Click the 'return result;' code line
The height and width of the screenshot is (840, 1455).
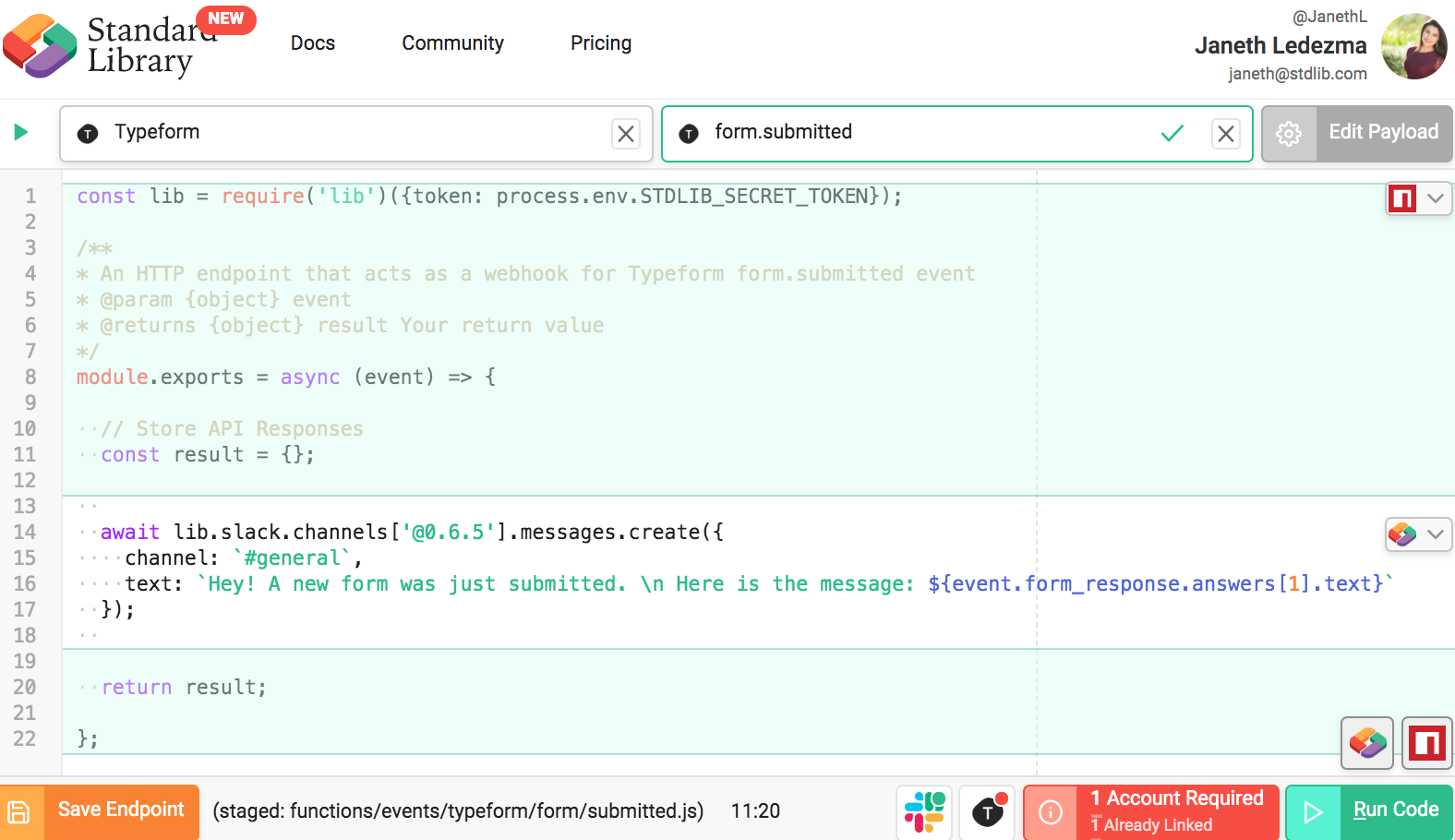184,687
